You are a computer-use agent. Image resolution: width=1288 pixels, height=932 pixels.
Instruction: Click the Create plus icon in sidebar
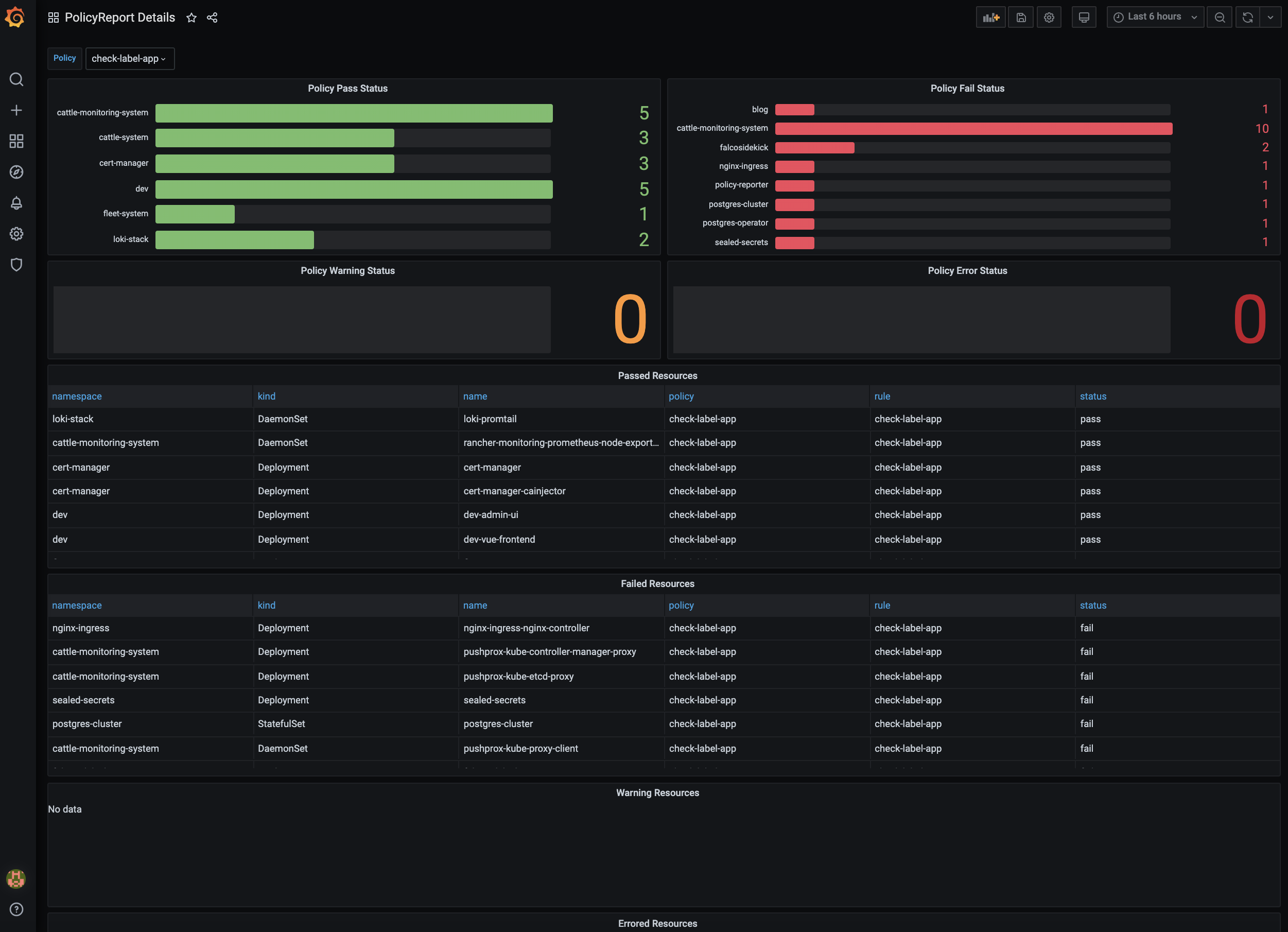16,110
